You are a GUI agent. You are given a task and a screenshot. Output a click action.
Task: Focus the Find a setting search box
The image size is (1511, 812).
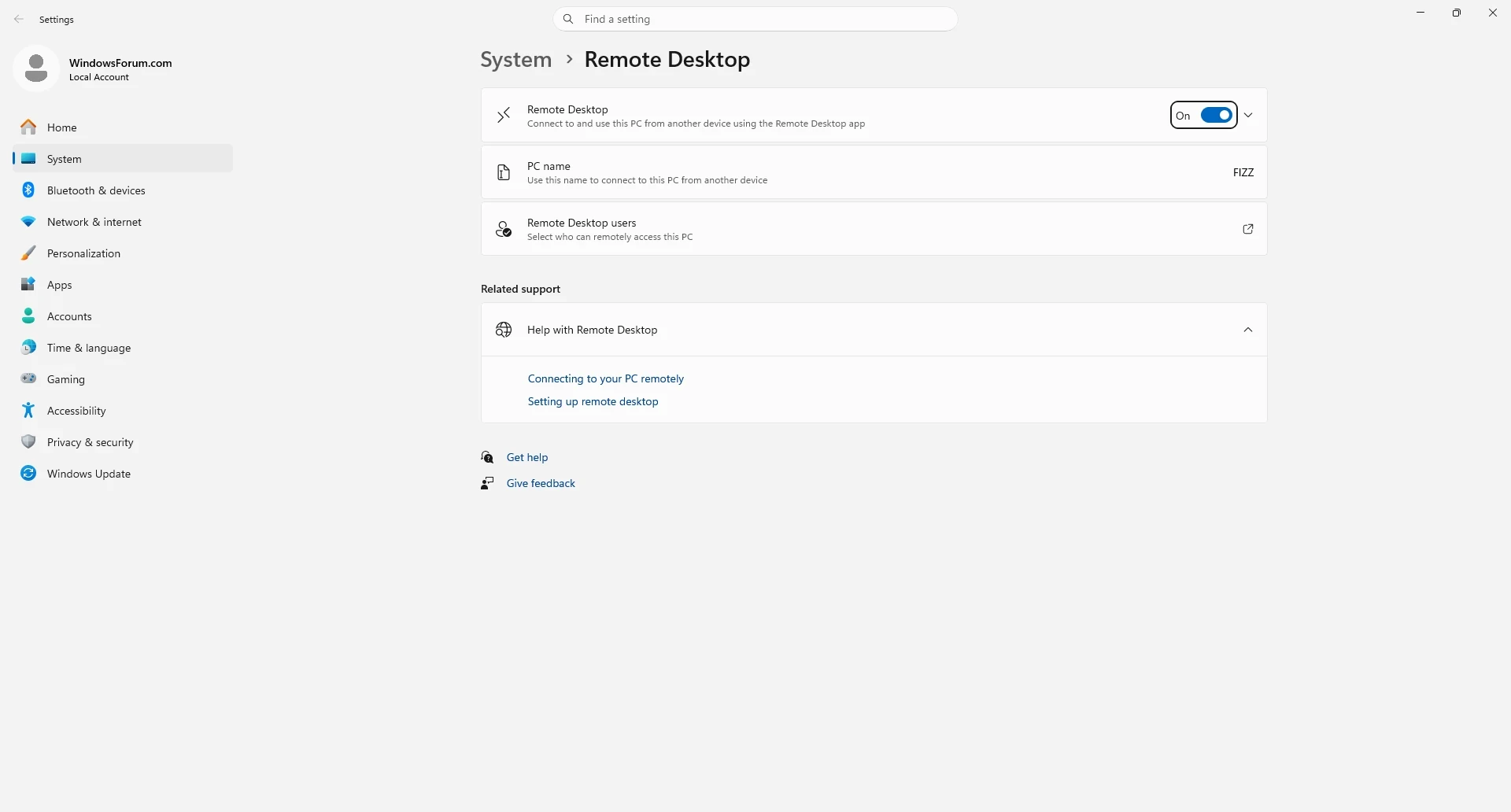[x=755, y=19]
